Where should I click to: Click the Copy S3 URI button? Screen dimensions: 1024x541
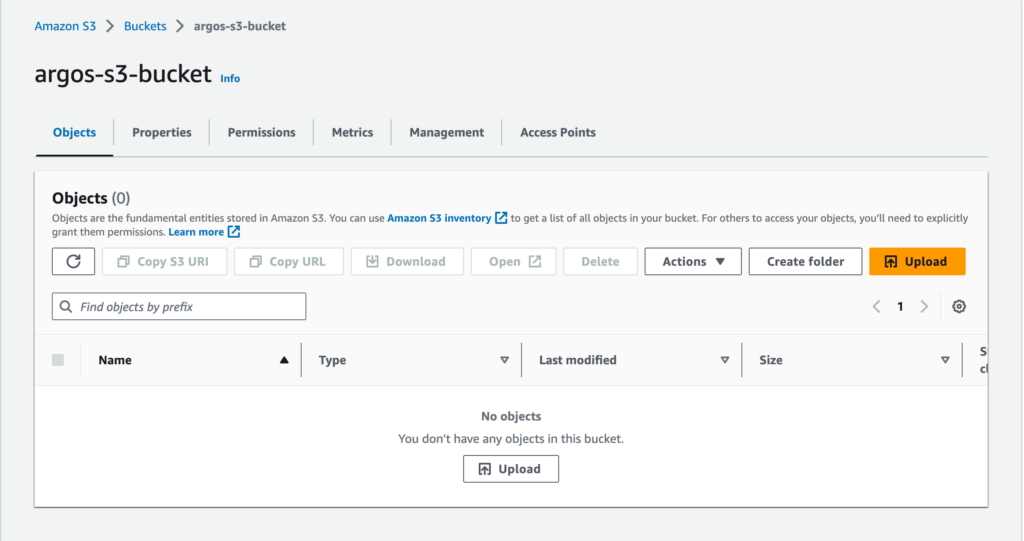pos(162,262)
